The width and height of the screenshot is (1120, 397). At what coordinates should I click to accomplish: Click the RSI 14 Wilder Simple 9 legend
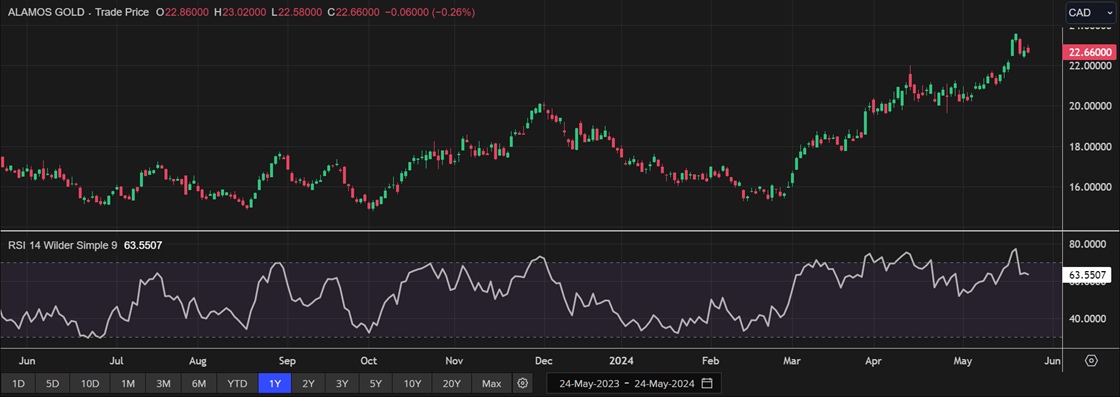pyautogui.click(x=63, y=245)
